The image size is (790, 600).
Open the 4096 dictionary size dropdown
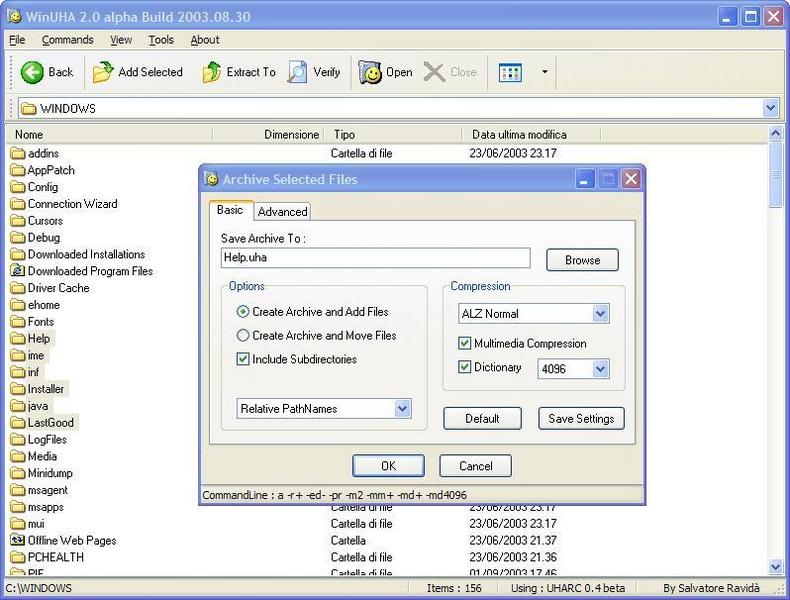600,369
